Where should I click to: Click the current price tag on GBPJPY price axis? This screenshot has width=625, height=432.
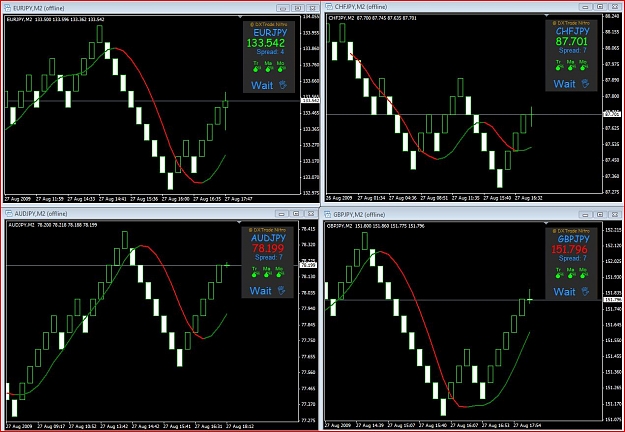[612, 299]
